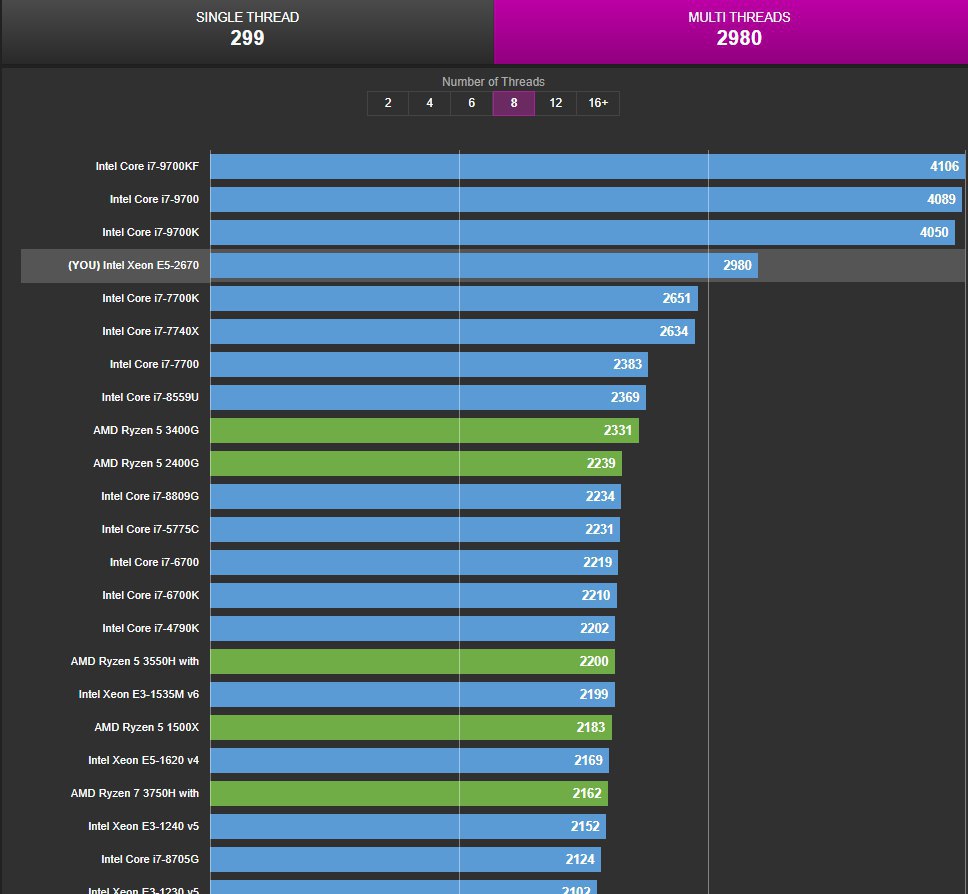968x894 pixels.
Task: Click the Intel Core i7-8705G label
Action: point(150,860)
